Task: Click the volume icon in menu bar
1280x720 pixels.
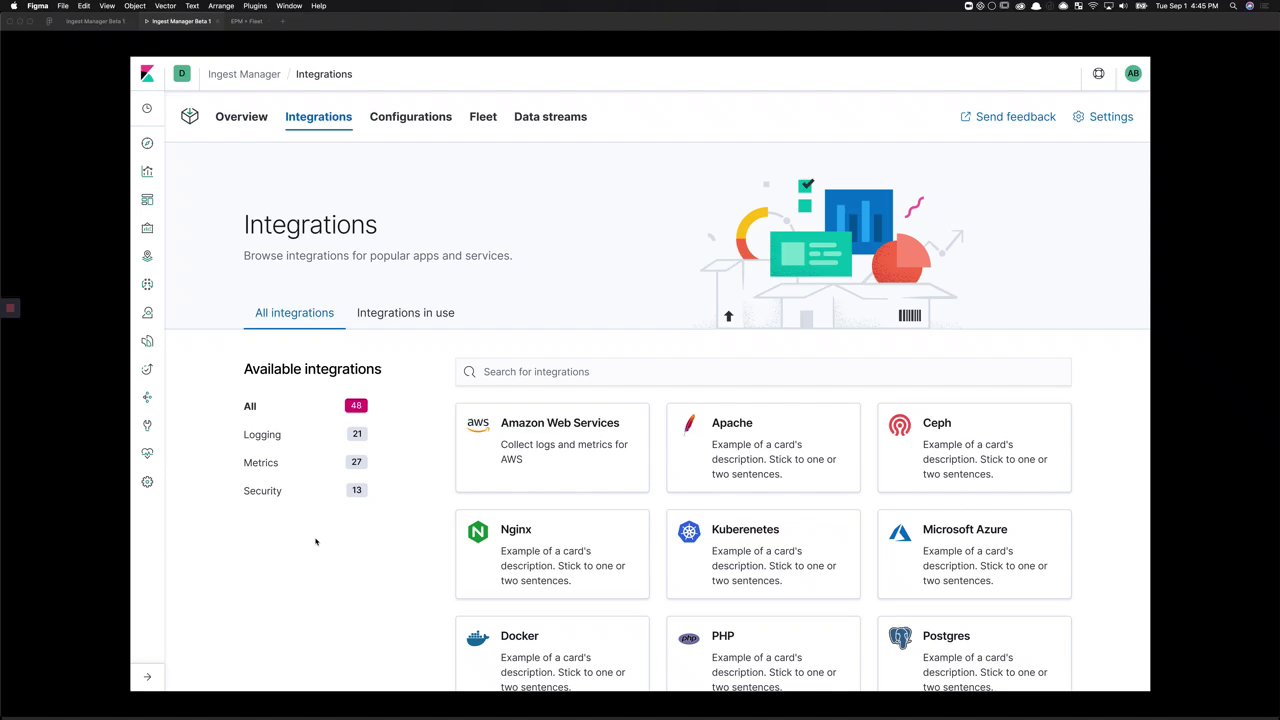Action: pos(1124,6)
